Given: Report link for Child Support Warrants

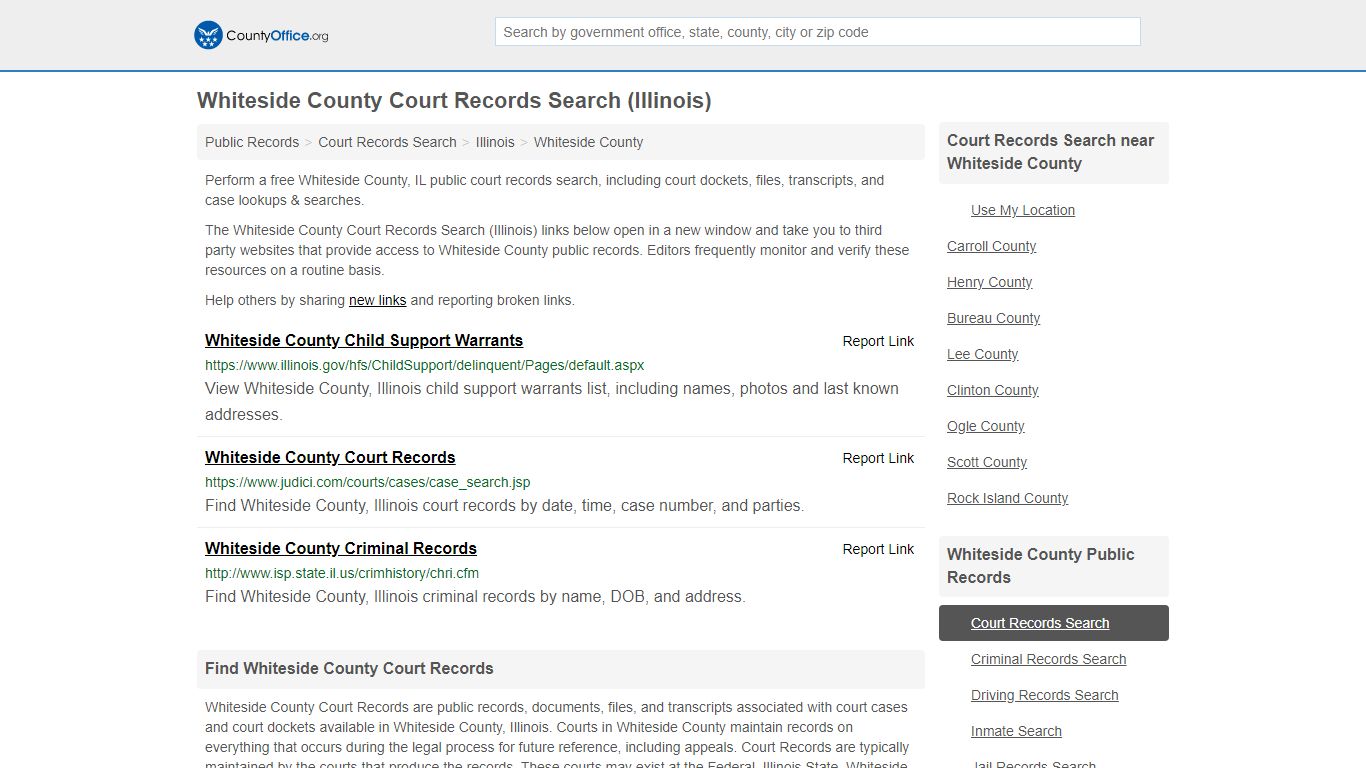Looking at the screenshot, I should [x=878, y=341].
